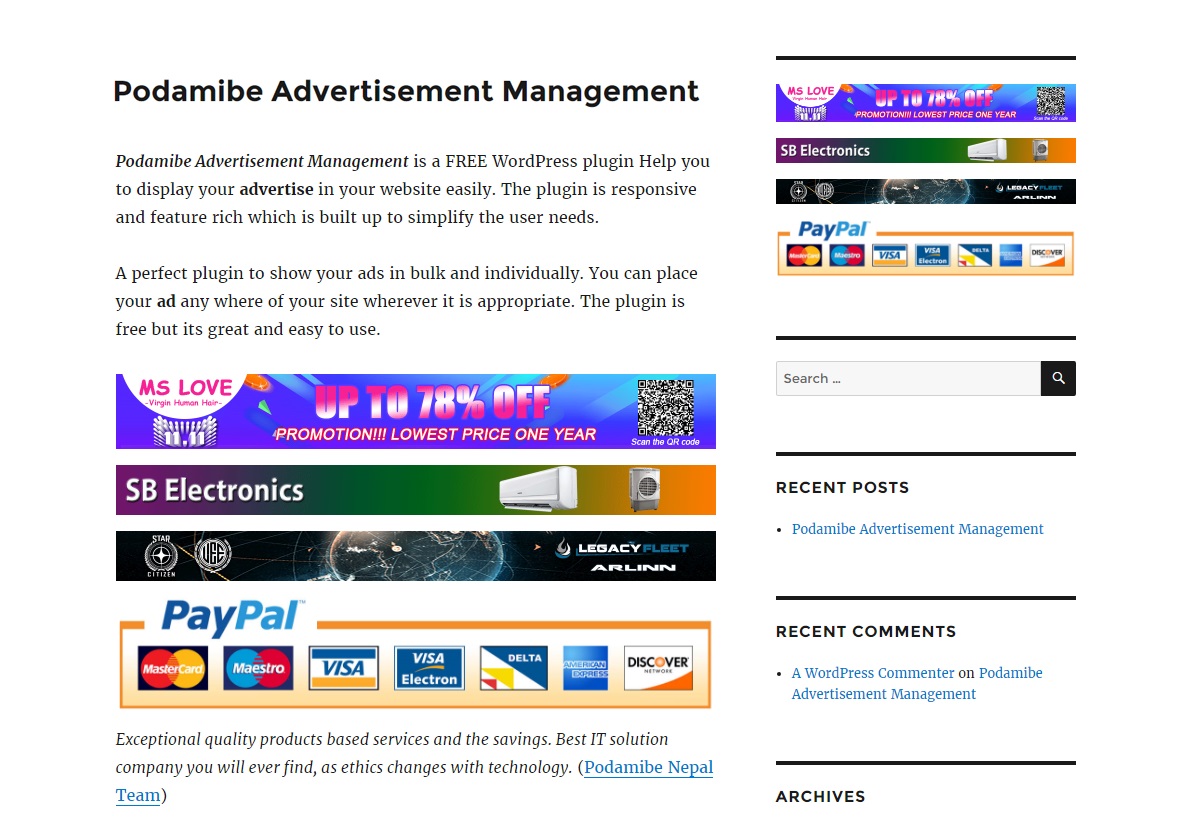Click the page title Podamibe Advertisement Management
Screen dimensions: 1185x821
pyautogui.click(x=406, y=91)
